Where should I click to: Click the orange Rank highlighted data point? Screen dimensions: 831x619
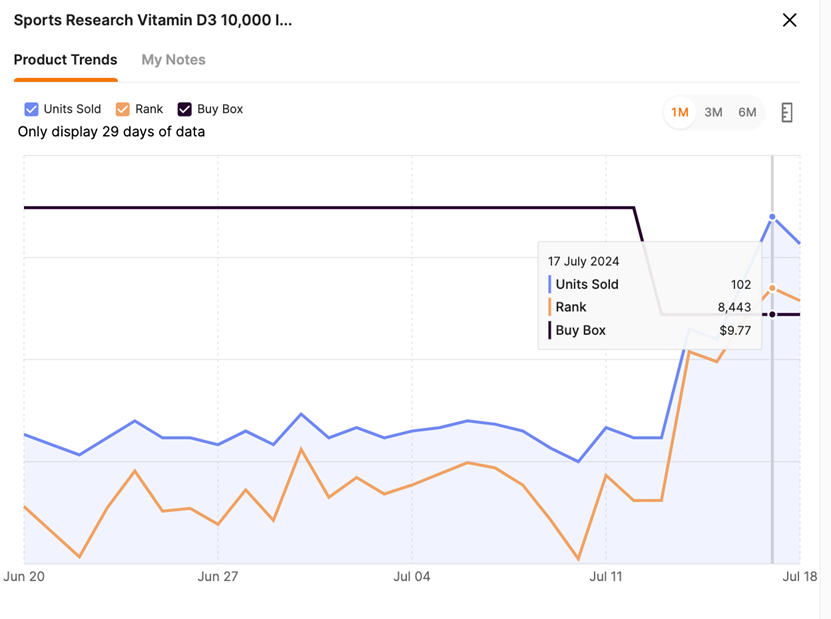[x=772, y=288]
